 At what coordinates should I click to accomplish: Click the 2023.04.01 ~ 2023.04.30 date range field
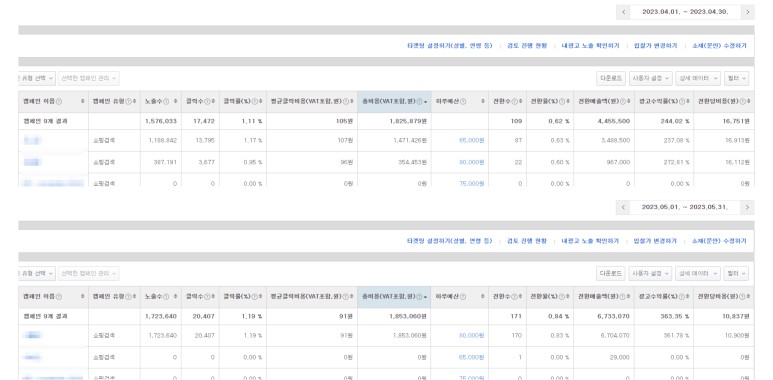[685, 12]
